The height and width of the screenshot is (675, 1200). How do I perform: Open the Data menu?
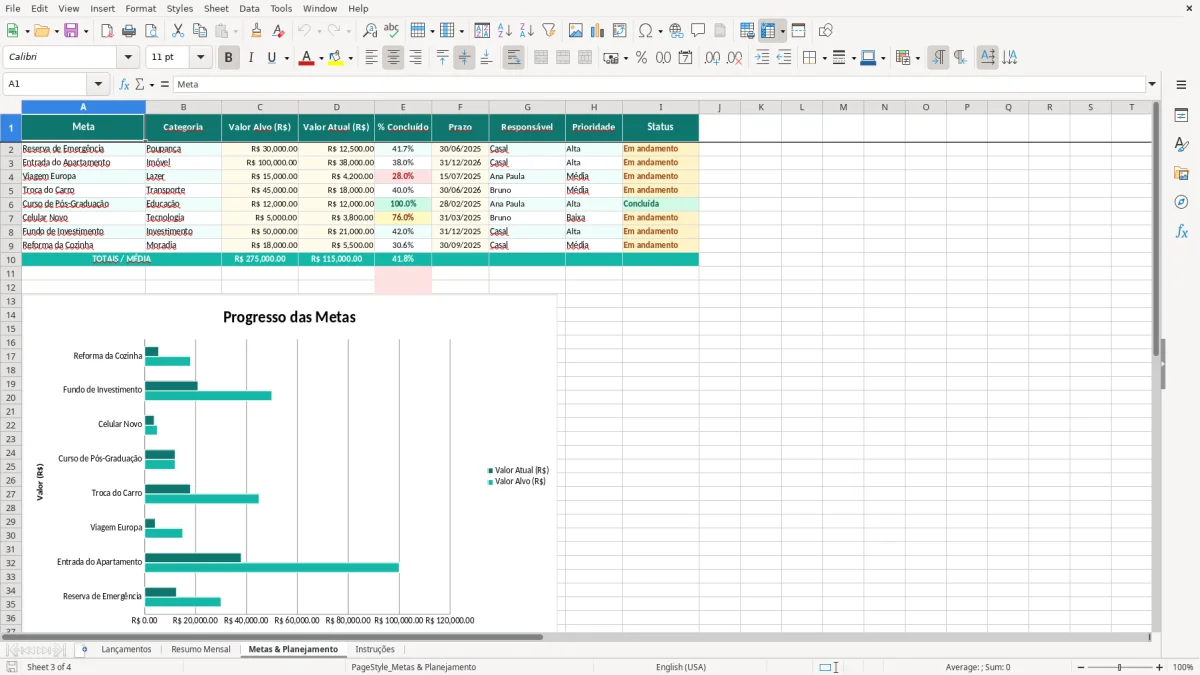[x=249, y=8]
